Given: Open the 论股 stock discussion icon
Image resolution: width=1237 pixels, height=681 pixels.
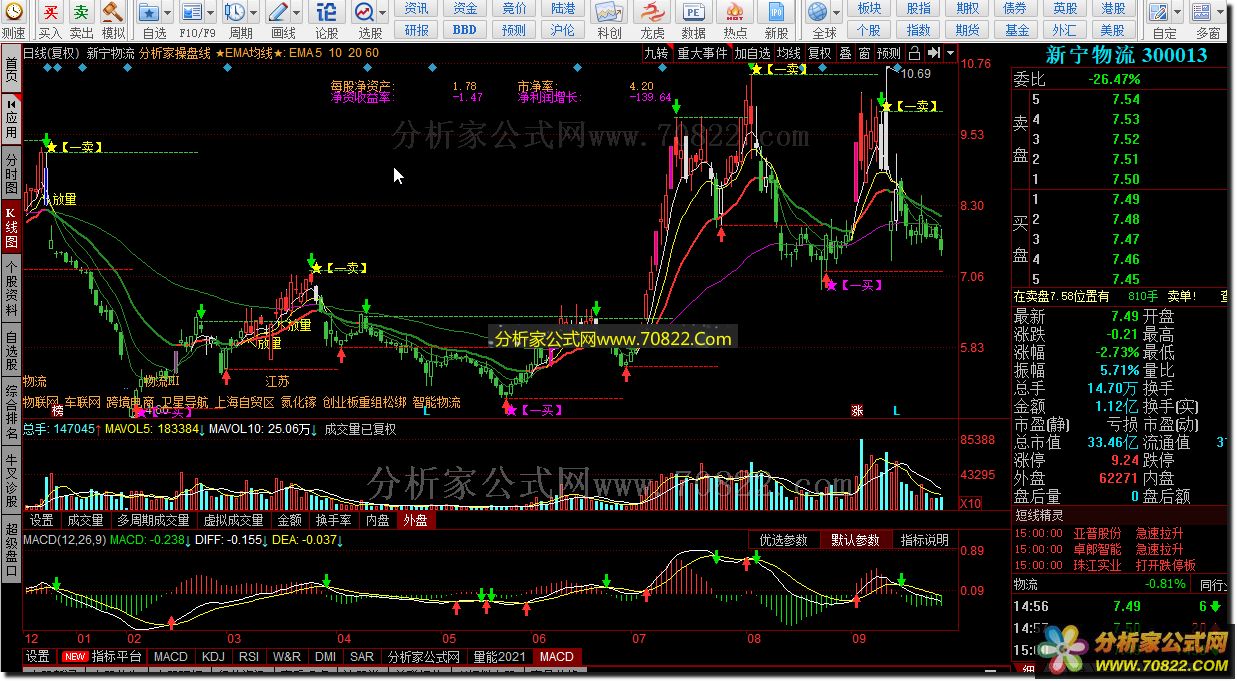Looking at the screenshot, I should (x=327, y=13).
